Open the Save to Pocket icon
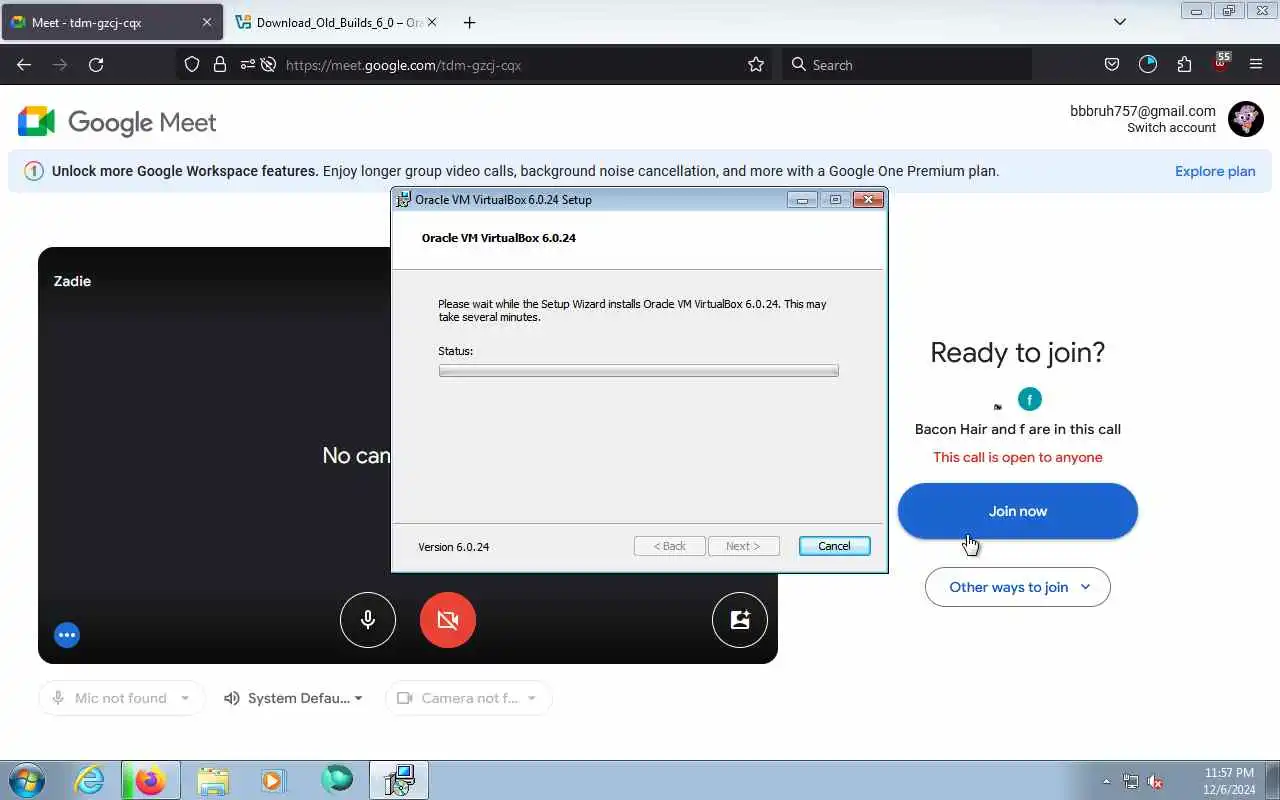This screenshot has height=800, width=1280. 1111,65
